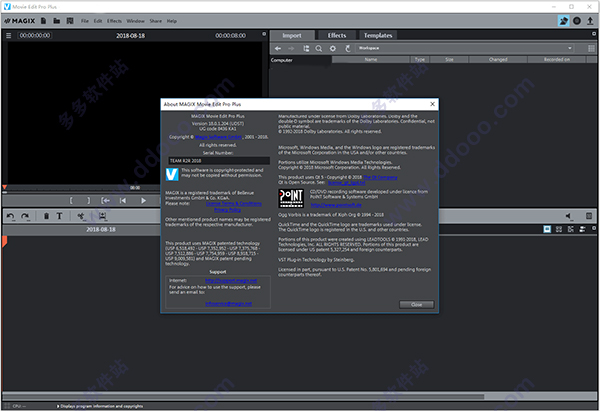This screenshot has height=411, width=600.
Task: Click the split object scissors tool
Action: (x=81, y=216)
